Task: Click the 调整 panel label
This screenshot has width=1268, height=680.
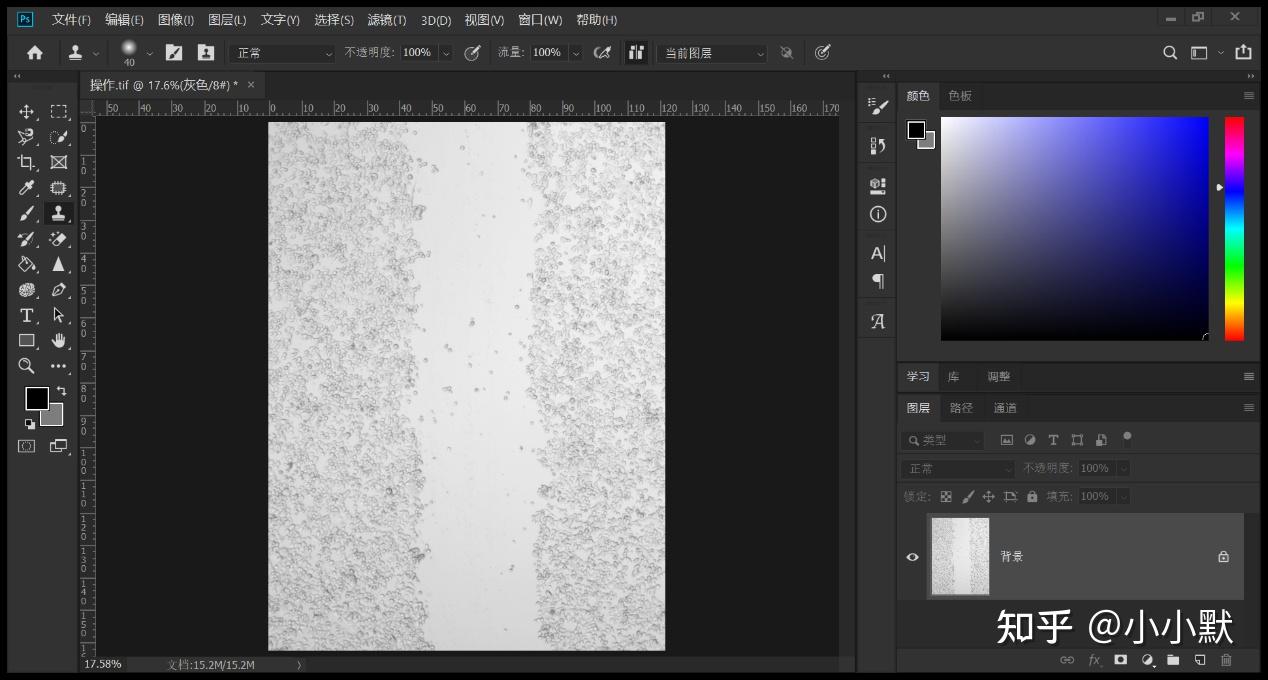Action: [x=998, y=377]
